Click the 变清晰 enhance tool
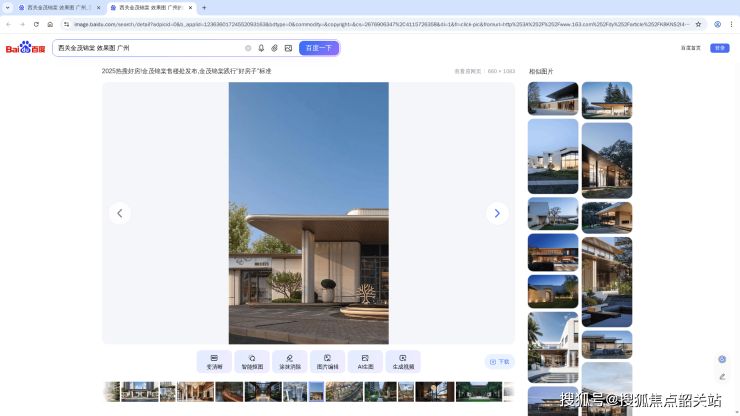The height and width of the screenshot is (416, 740). 214,362
